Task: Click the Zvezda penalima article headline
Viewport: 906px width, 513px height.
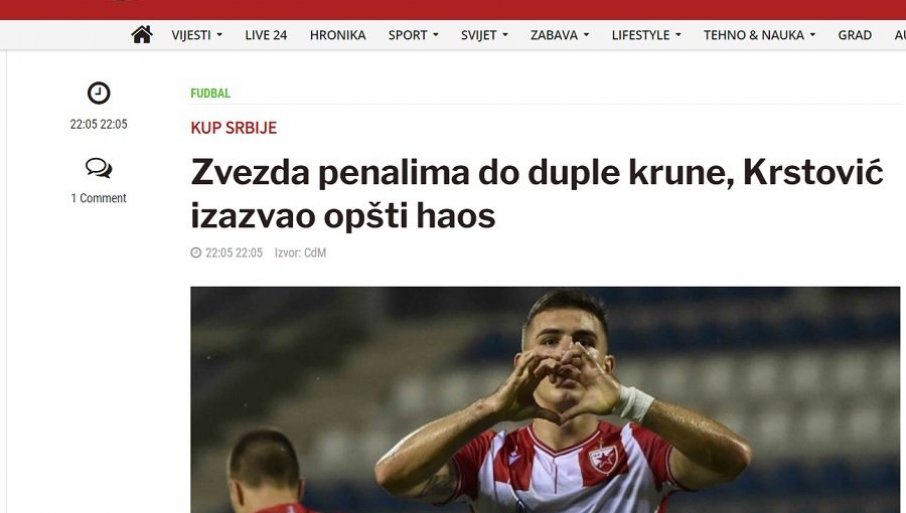Action: 537,194
